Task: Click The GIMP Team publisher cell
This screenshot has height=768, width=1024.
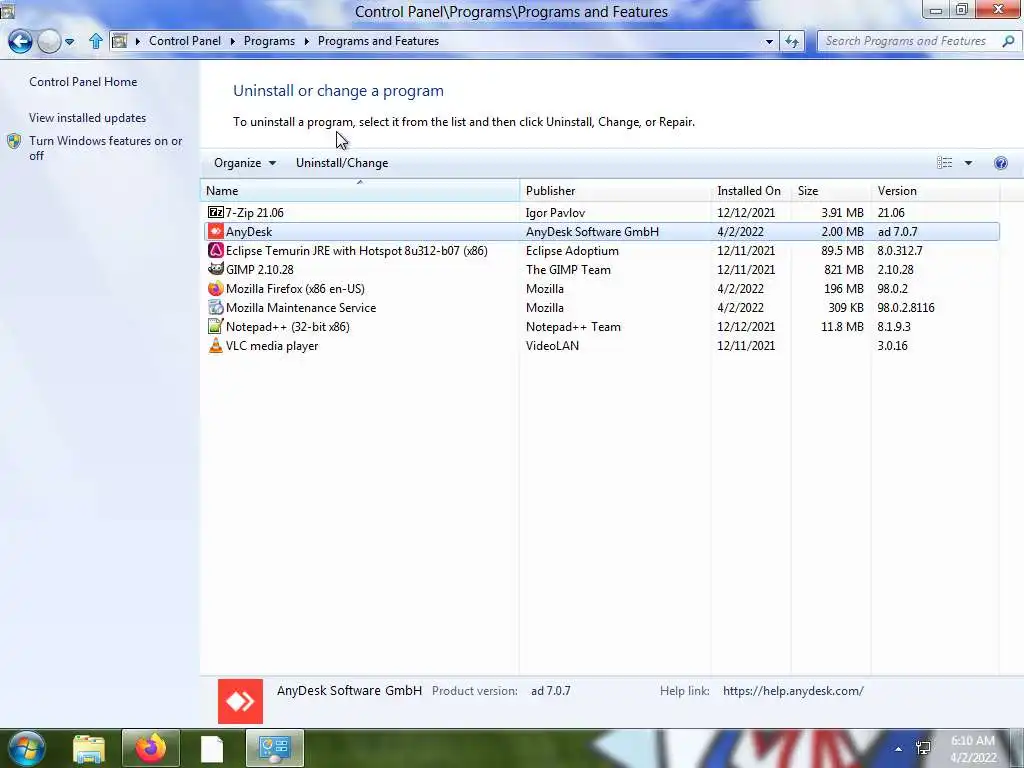Action: pyautogui.click(x=568, y=269)
